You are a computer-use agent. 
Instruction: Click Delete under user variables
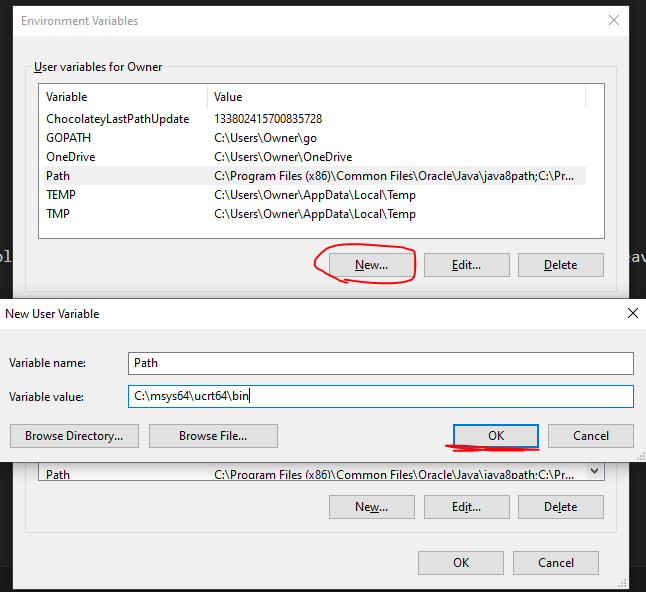[560, 265]
